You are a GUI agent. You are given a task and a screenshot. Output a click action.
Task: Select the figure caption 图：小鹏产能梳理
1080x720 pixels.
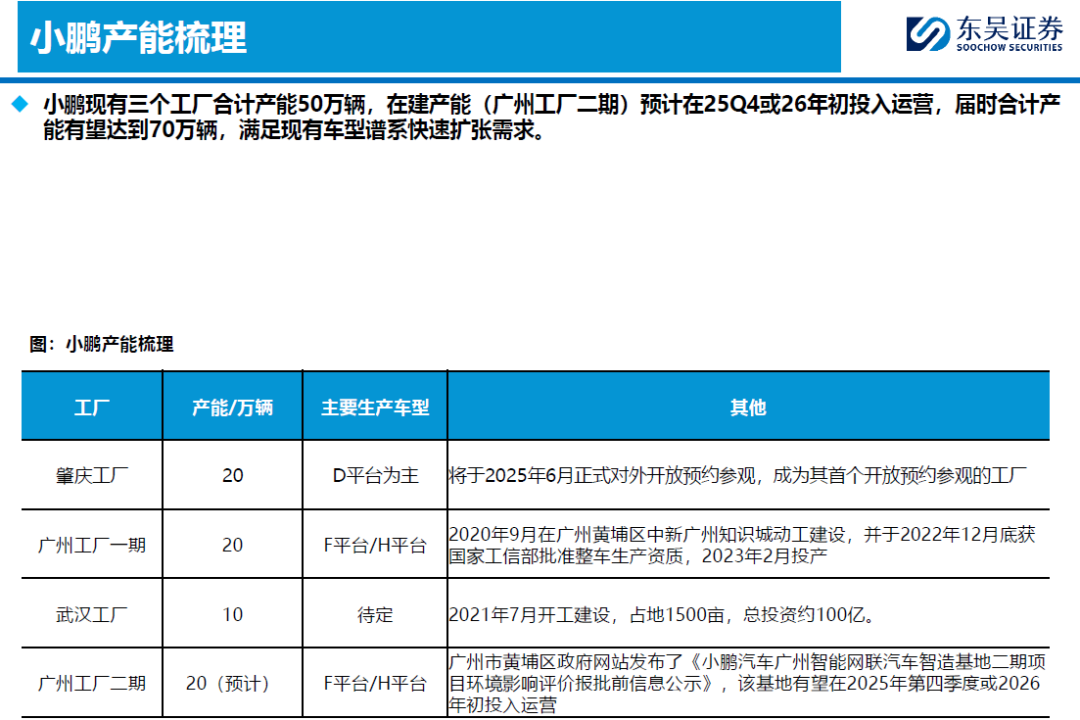tap(101, 345)
